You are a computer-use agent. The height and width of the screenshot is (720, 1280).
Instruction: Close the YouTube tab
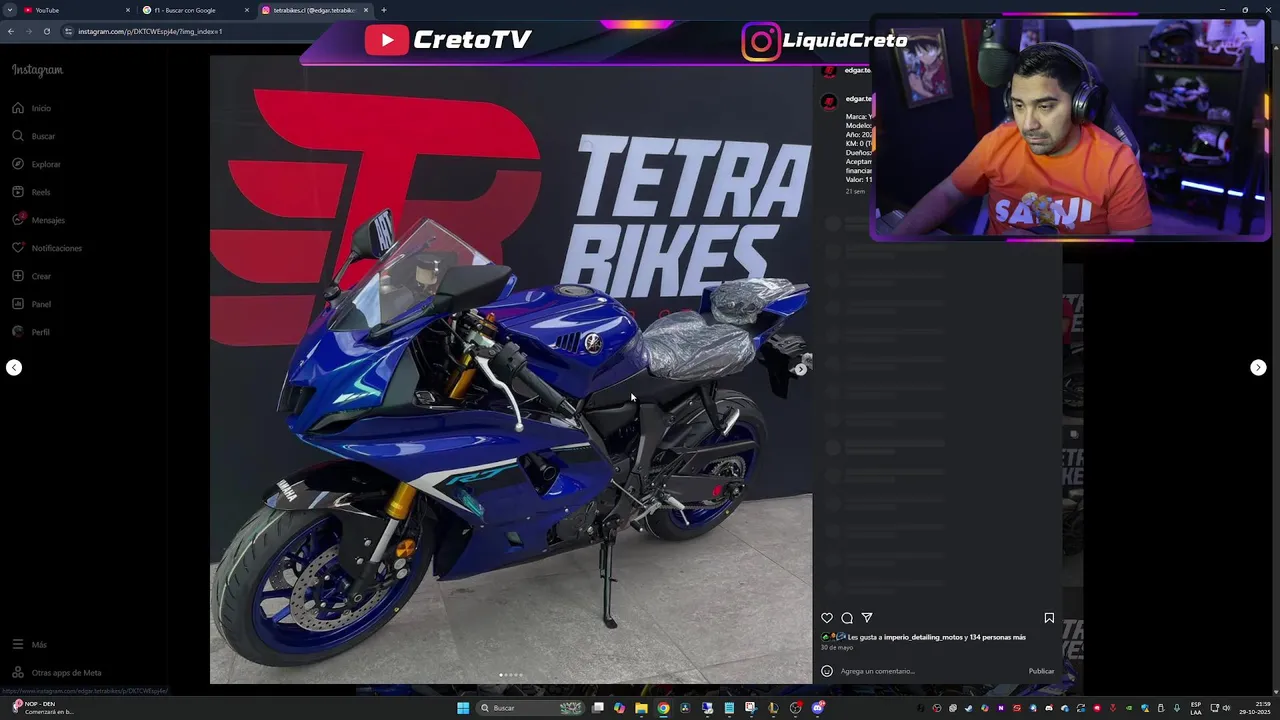tap(128, 10)
